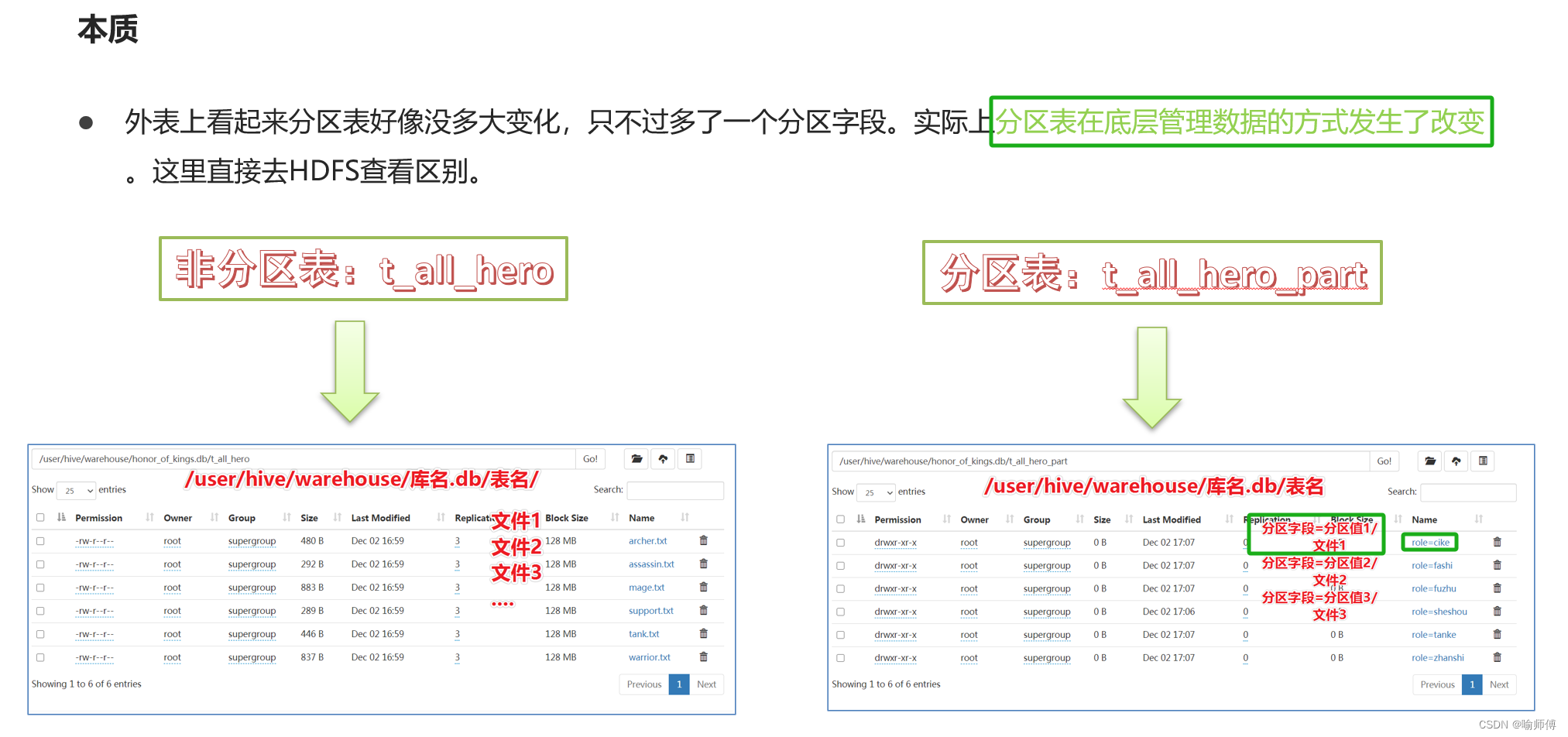Tick select-all checkbox in t_all_hero table

[x=40, y=518]
